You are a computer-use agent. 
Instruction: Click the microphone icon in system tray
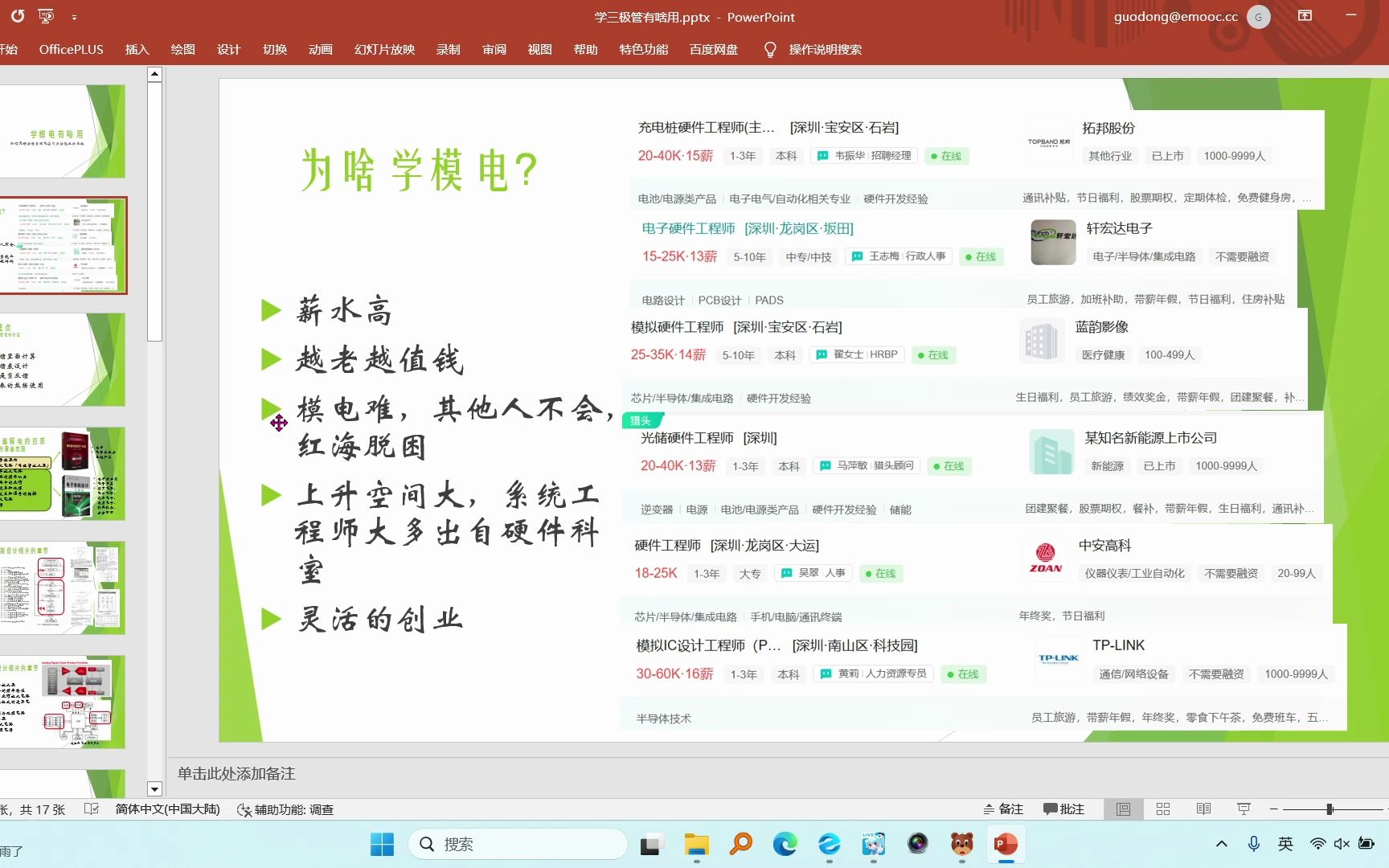click(x=1253, y=844)
